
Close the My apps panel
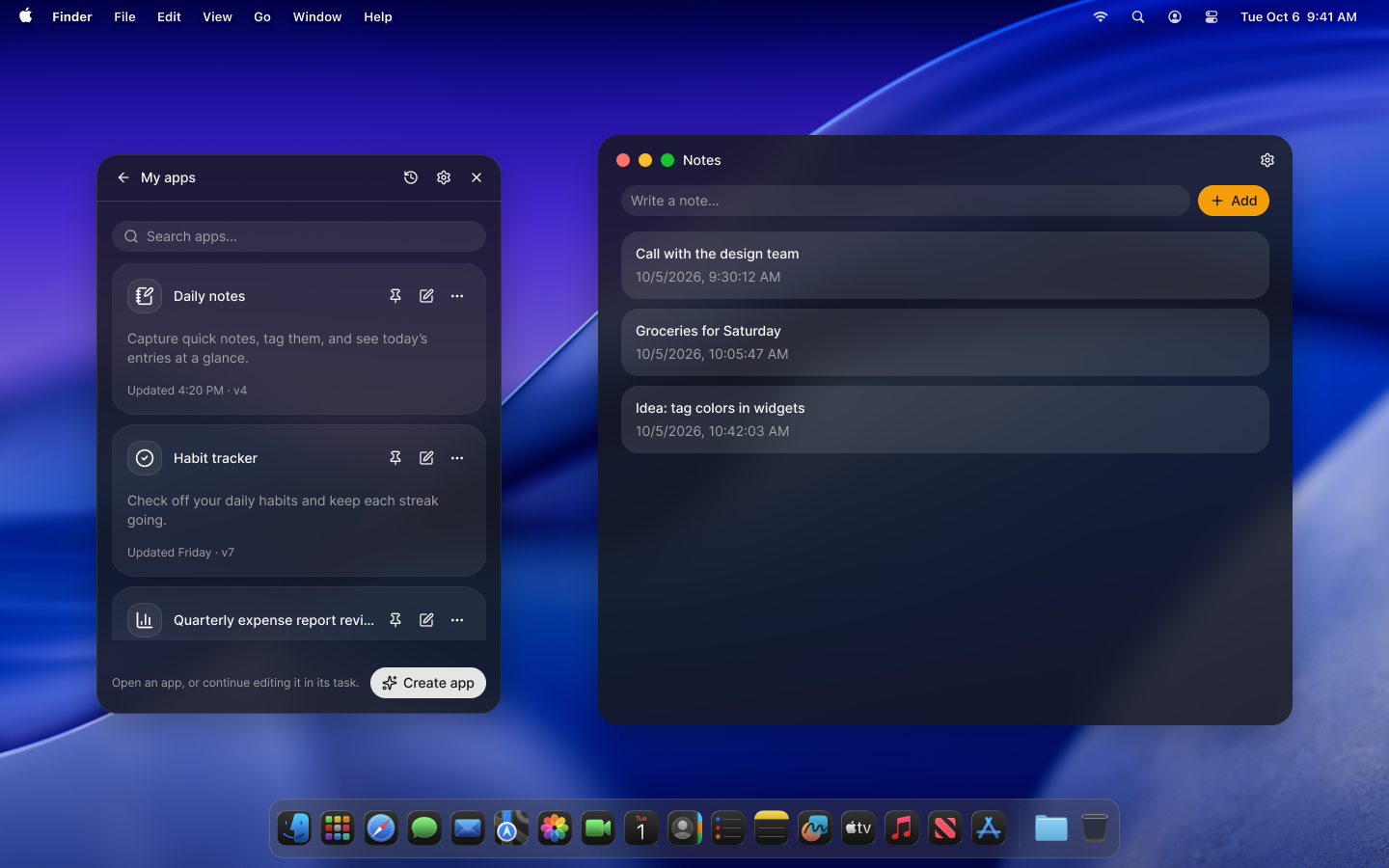pyautogui.click(x=477, y=177)
